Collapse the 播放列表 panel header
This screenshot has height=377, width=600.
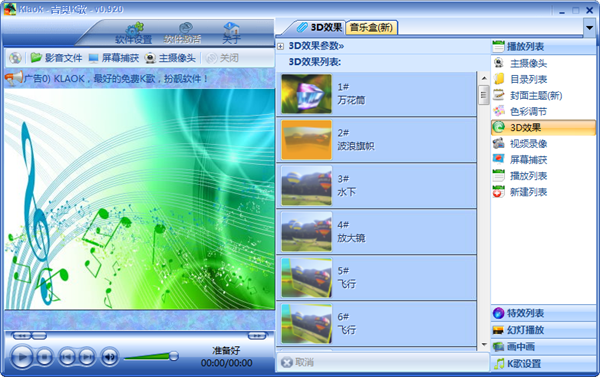(x=543, y=47)
